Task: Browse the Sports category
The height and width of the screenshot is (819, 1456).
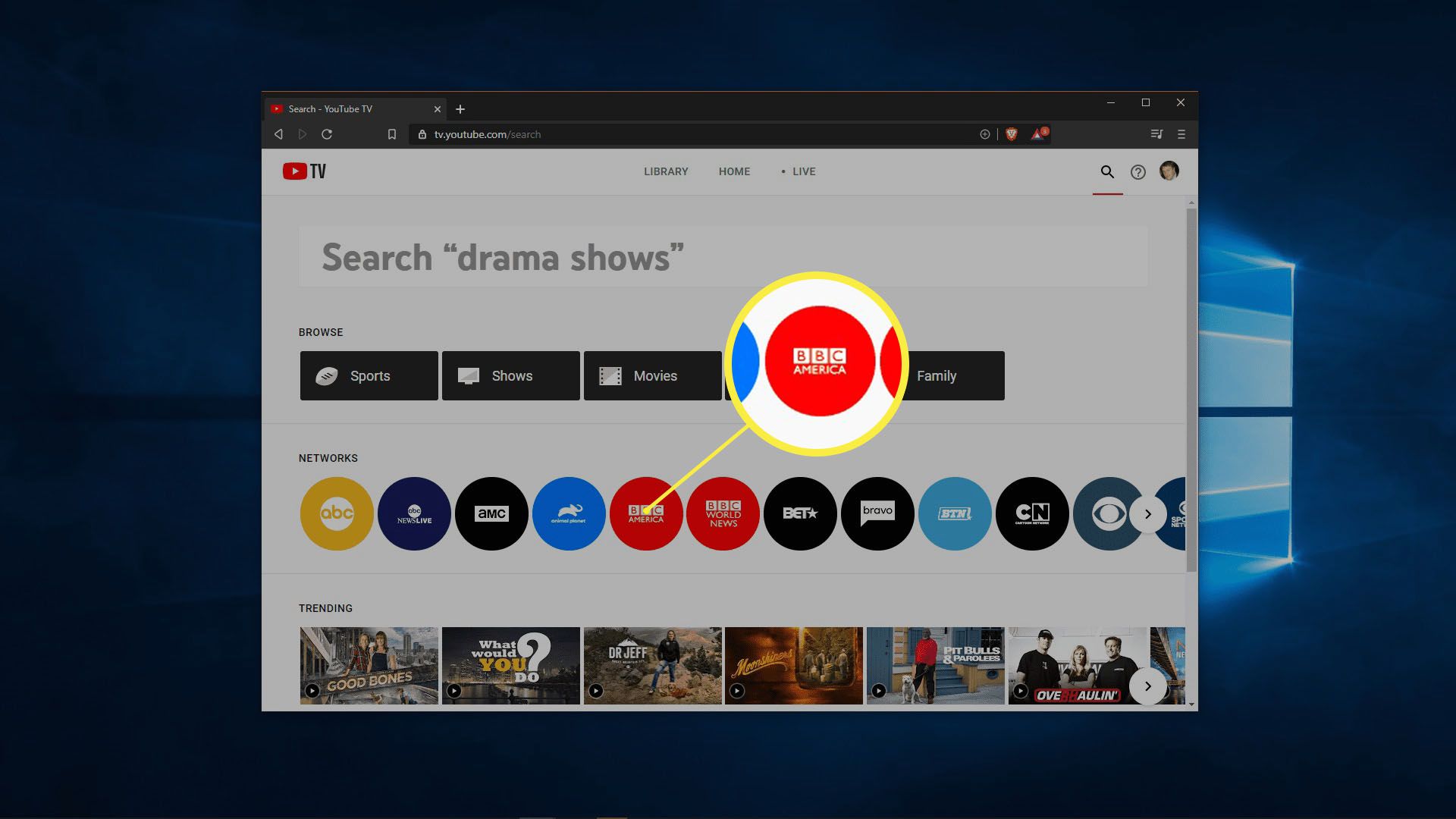Action: click(369, 375)
